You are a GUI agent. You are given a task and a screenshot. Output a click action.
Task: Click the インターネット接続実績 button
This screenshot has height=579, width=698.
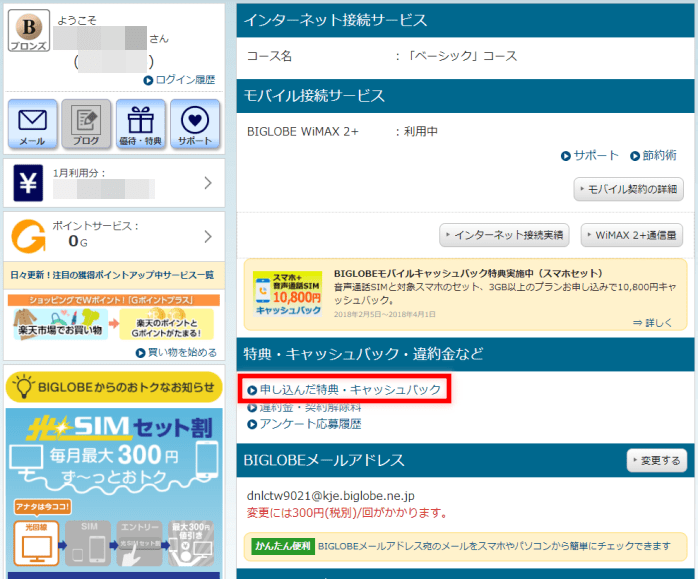coord(504,235)
